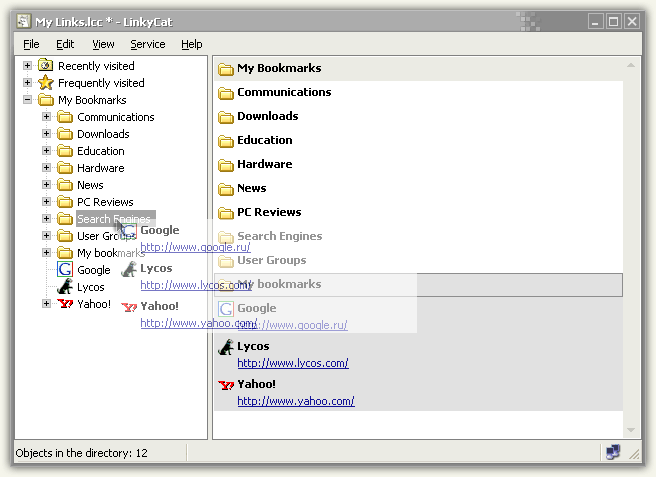Viewport: 656px width, 477px height.
Task: Select Recently visited in the tree
Action: 96,66
